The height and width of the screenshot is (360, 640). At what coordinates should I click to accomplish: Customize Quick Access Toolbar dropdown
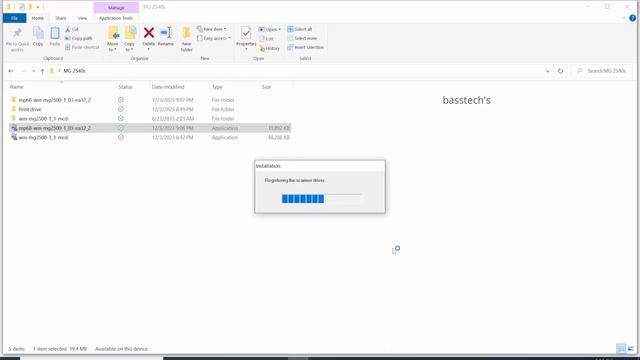(38, 7)
